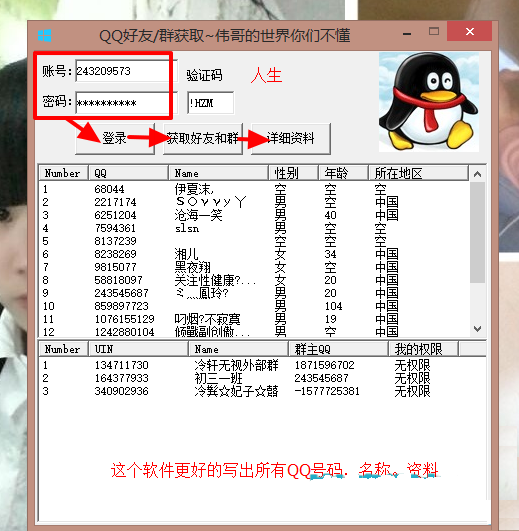Screen dimensions: 519x531
Task: Select group 冷轩无视外部群
Action: [262, 365]
